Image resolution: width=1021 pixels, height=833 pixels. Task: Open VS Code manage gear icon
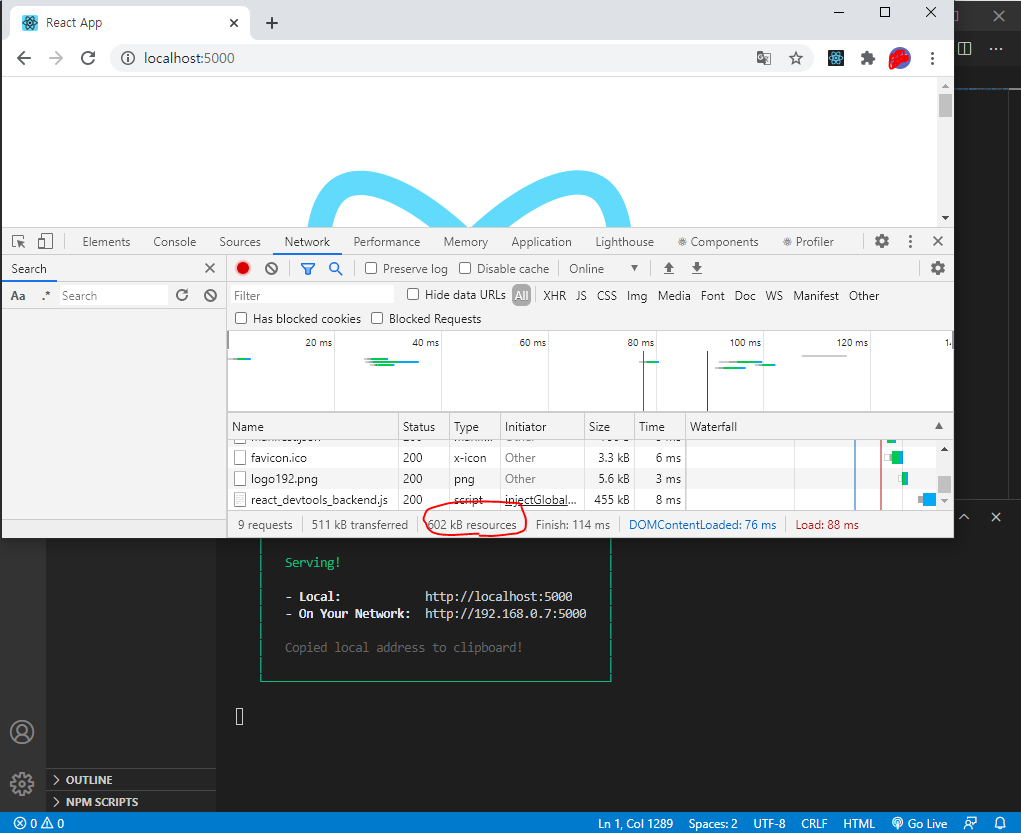pyautogui.click(x=22, y=784)
